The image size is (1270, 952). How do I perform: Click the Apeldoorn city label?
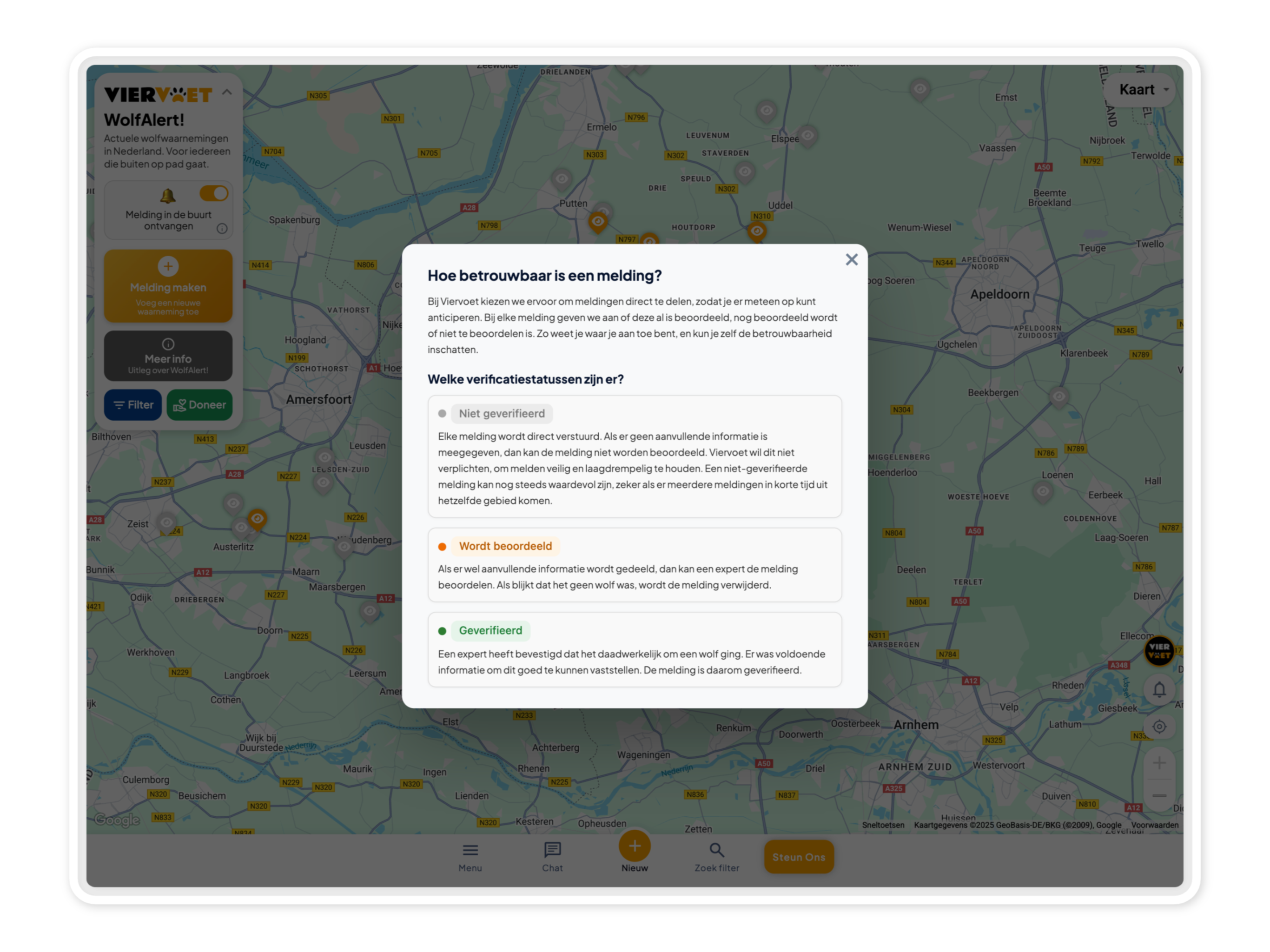point(999,295)
